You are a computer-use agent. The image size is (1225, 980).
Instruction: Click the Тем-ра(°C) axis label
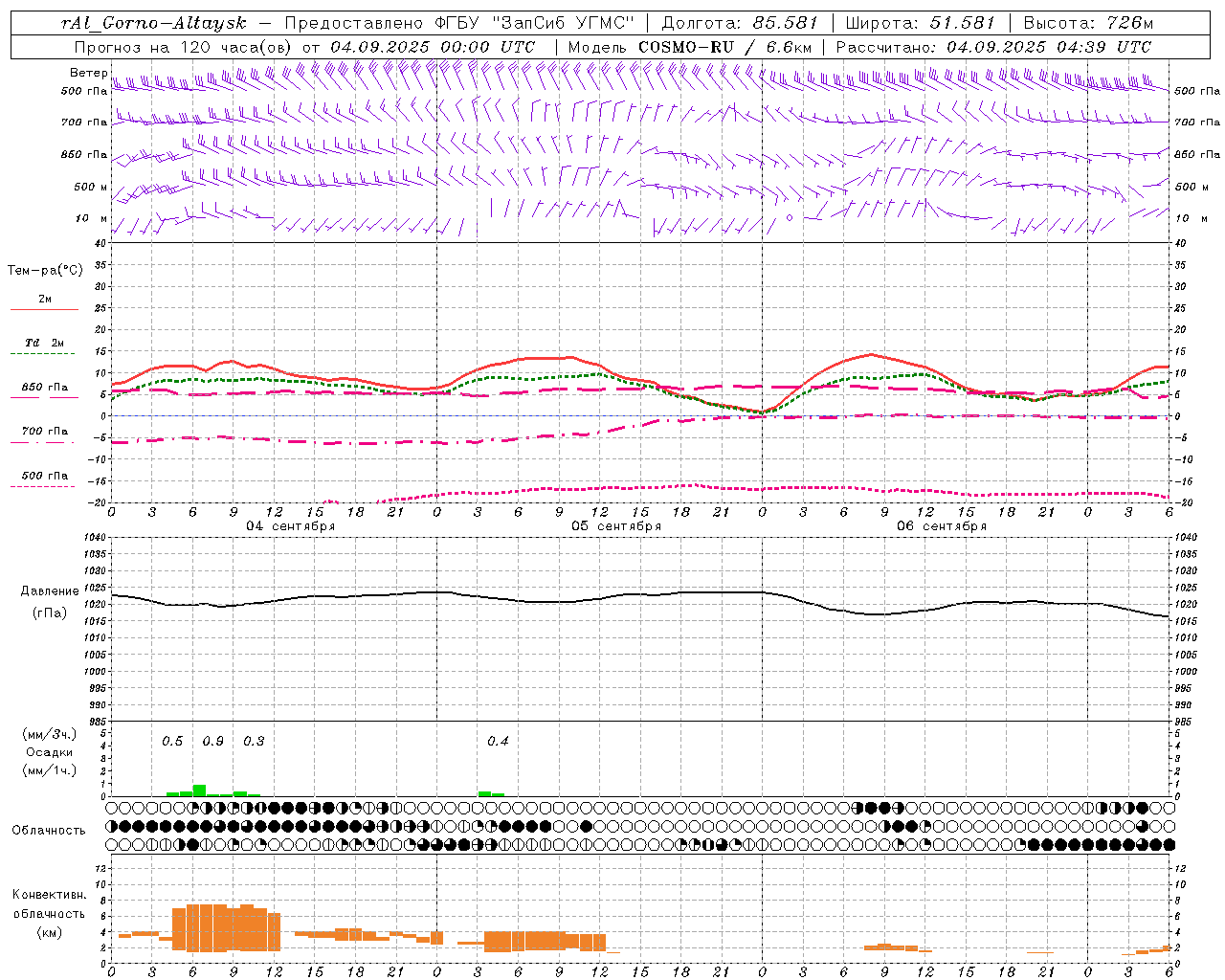45,271
